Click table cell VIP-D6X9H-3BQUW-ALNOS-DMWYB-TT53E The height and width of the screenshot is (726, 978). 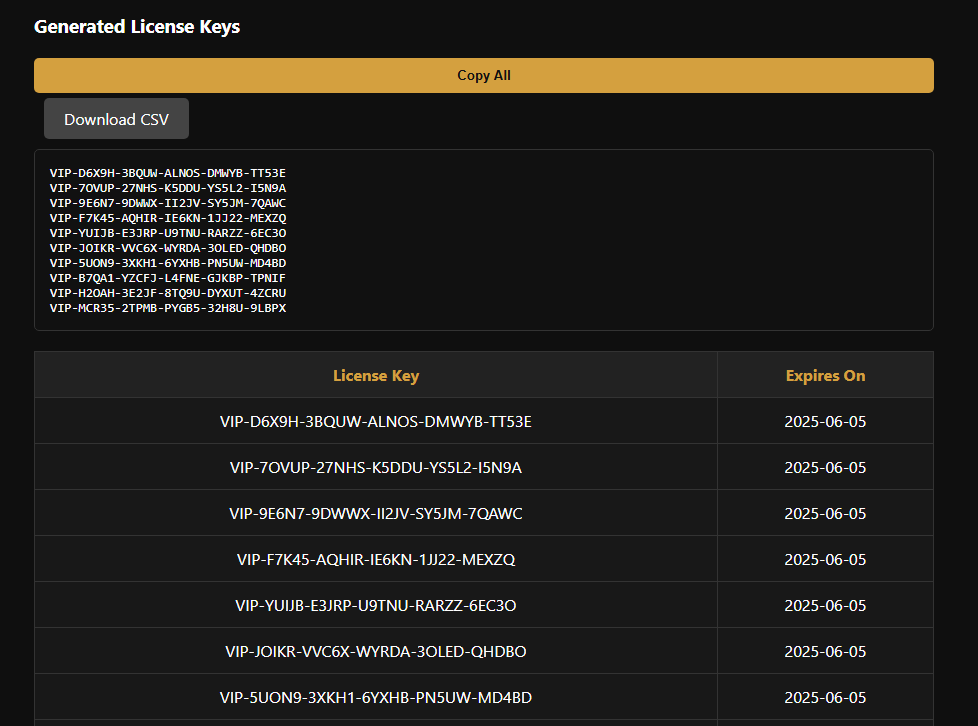[376, 422]
